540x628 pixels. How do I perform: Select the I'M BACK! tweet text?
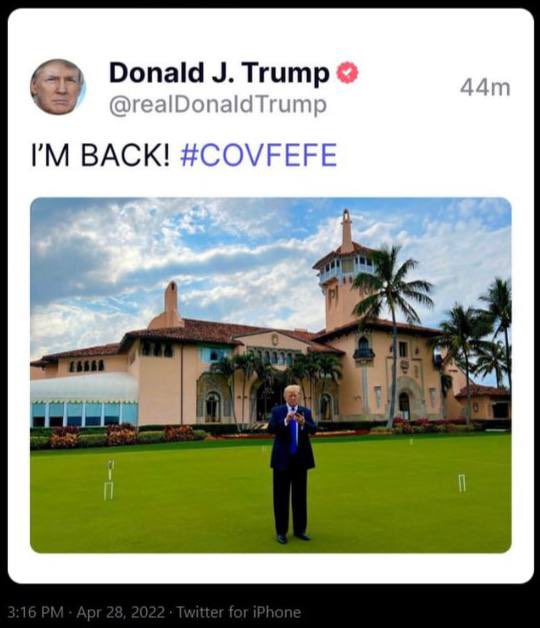click(x=101, y=155)
